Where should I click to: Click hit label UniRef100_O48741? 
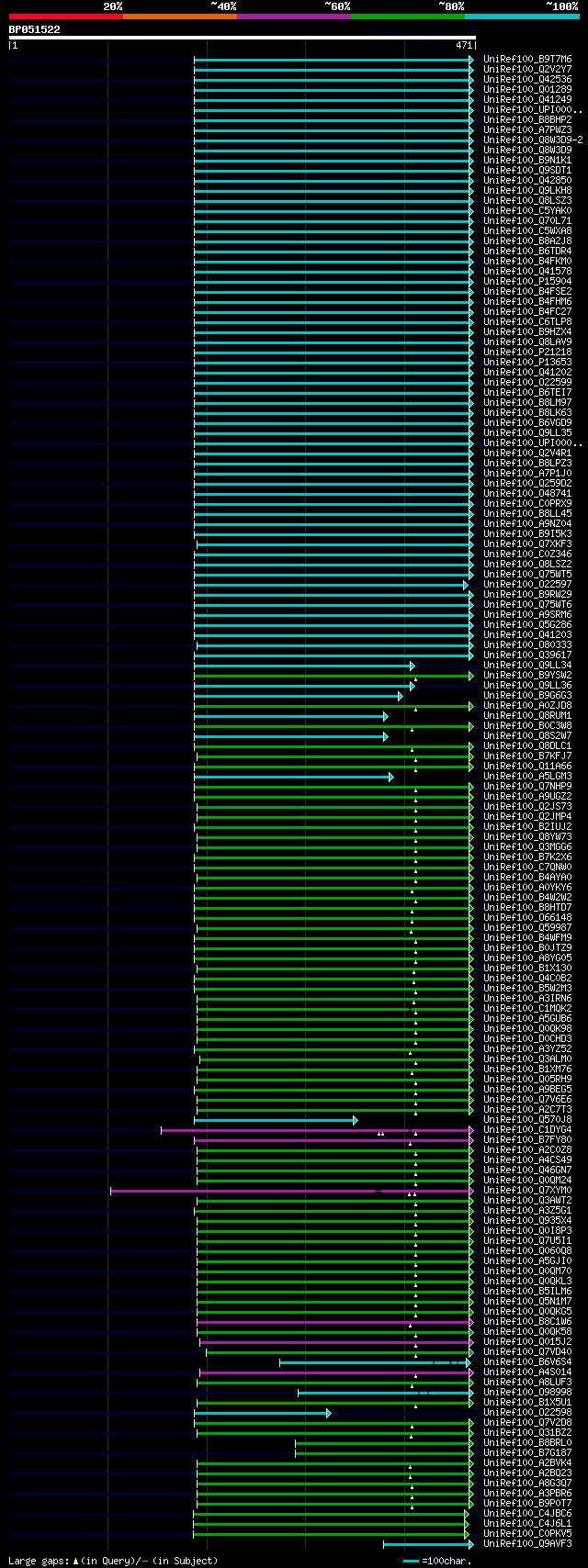pyautogui.click(x=527, y=493)
